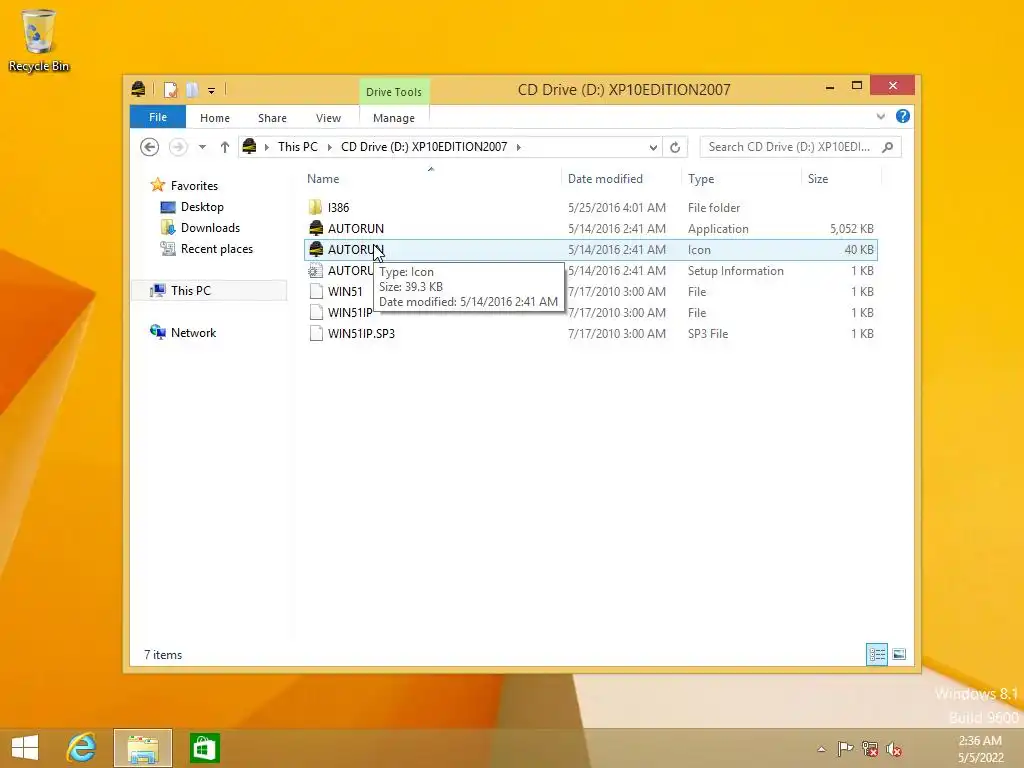Sort by Date modified column header
Image resolution: width=1024 pixels, height=768 pixels.
605,179
